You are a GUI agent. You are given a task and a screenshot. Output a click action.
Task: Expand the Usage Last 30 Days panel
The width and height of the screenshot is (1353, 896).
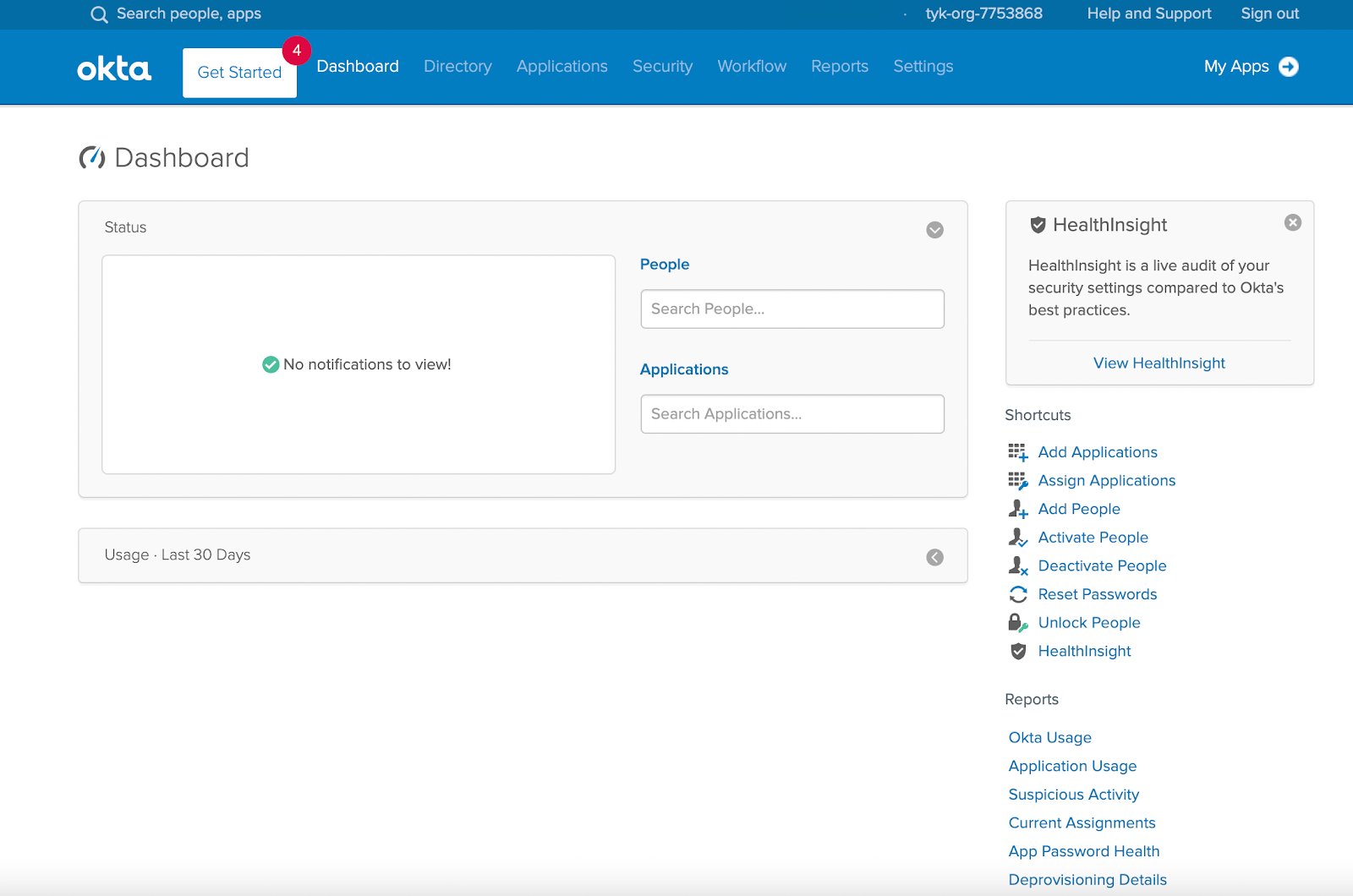tap(934, 557)
